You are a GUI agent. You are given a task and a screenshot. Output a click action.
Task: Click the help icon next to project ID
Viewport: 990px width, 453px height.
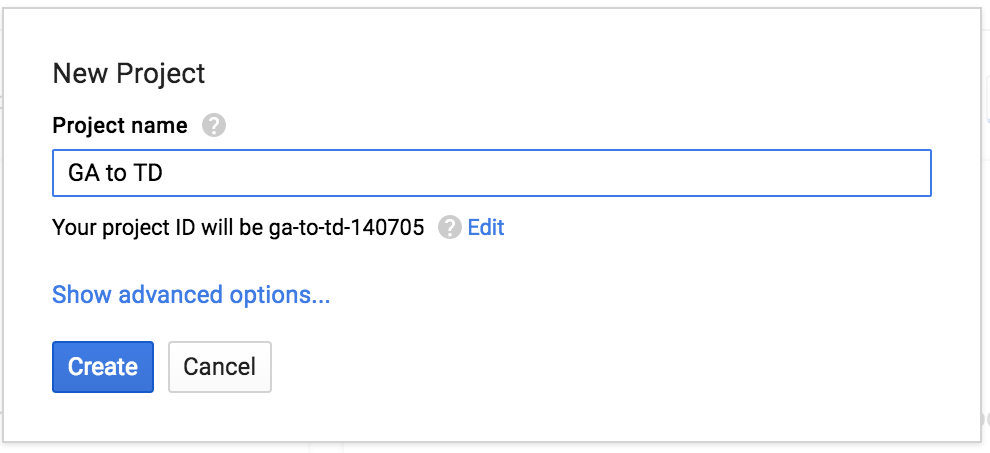450,228
